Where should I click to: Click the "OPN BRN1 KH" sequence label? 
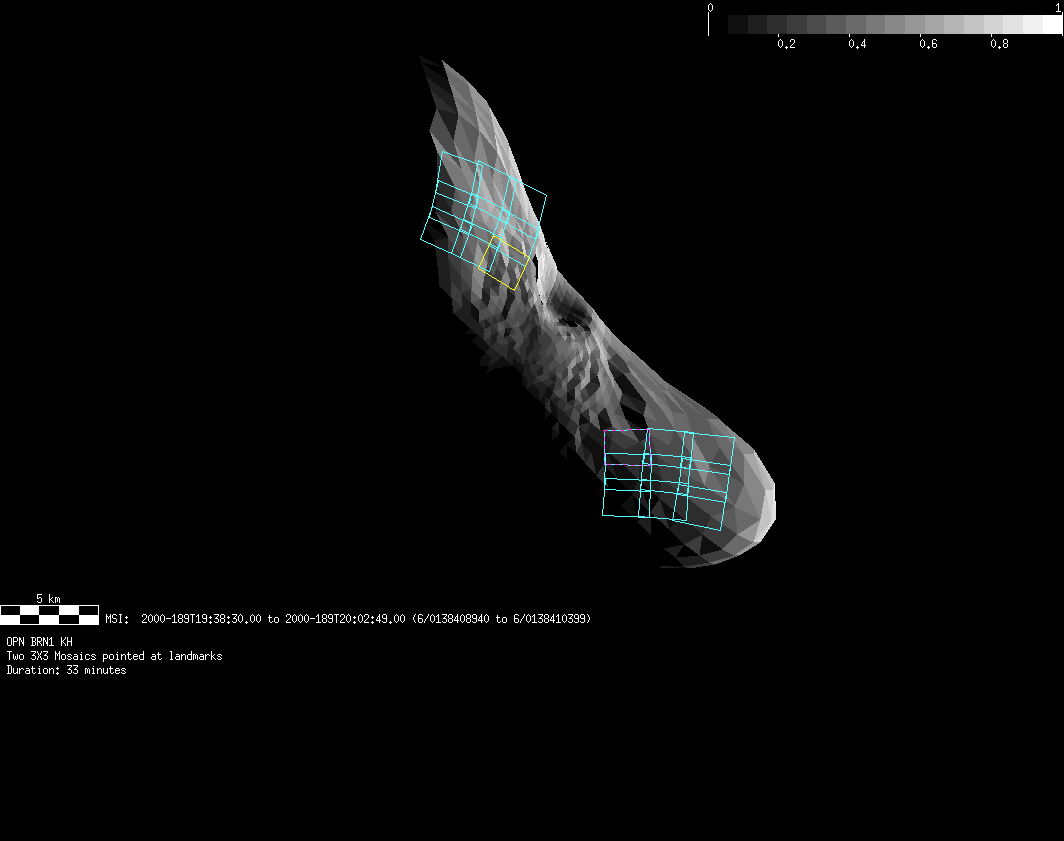tap(39, 642)
